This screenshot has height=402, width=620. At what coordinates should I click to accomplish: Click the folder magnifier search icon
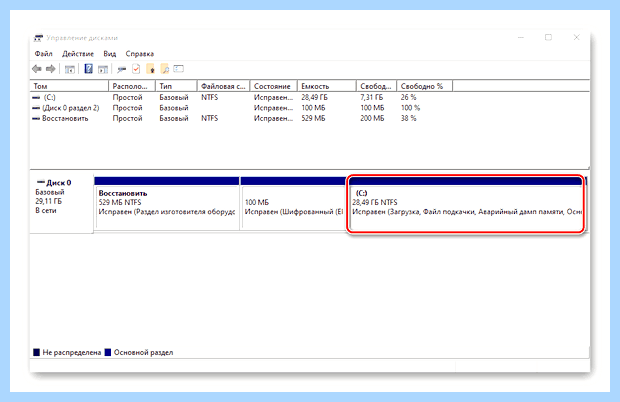click(165, 69)
